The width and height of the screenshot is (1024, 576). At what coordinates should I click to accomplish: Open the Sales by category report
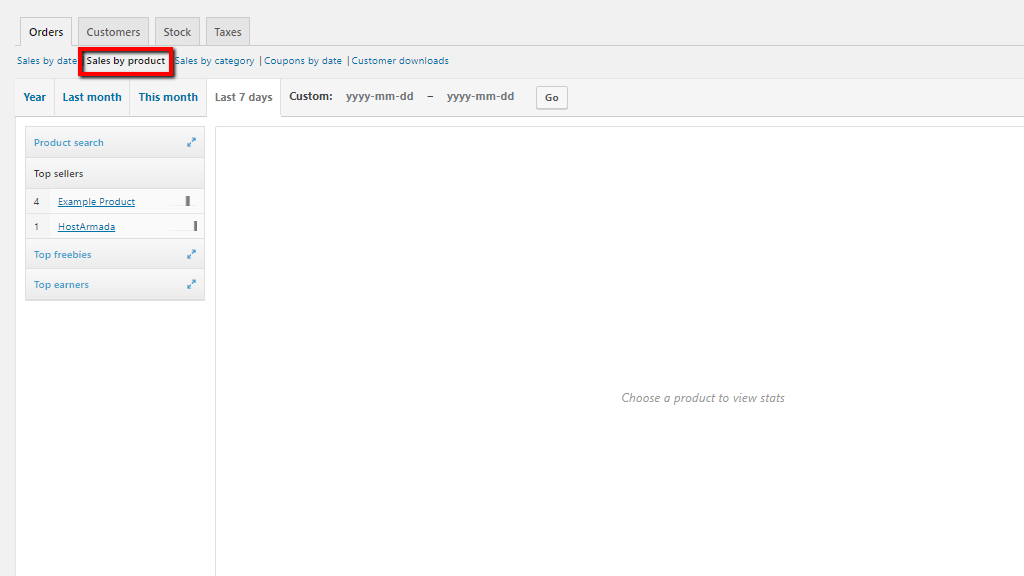tap(216, 61)
